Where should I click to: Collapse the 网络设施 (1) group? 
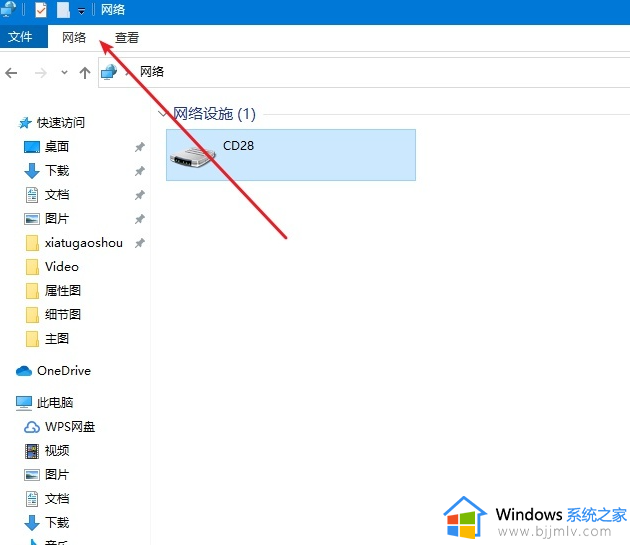162,114
